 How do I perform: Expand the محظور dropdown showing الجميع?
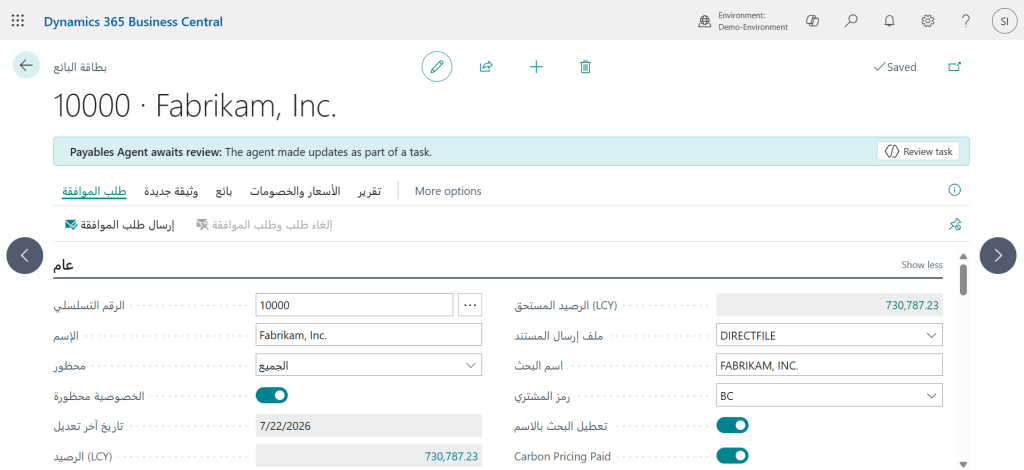[x=369, y=365]
